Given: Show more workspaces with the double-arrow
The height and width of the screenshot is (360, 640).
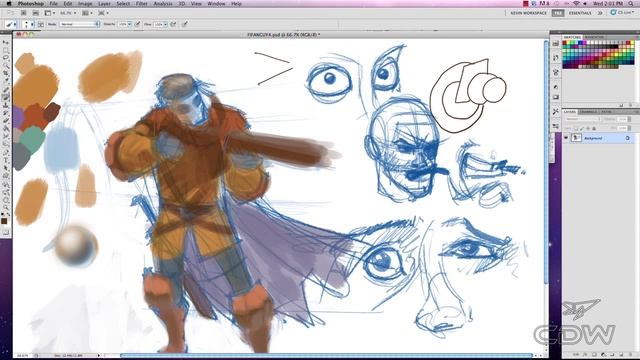Looking at the screenshot, I should (600, 13).
